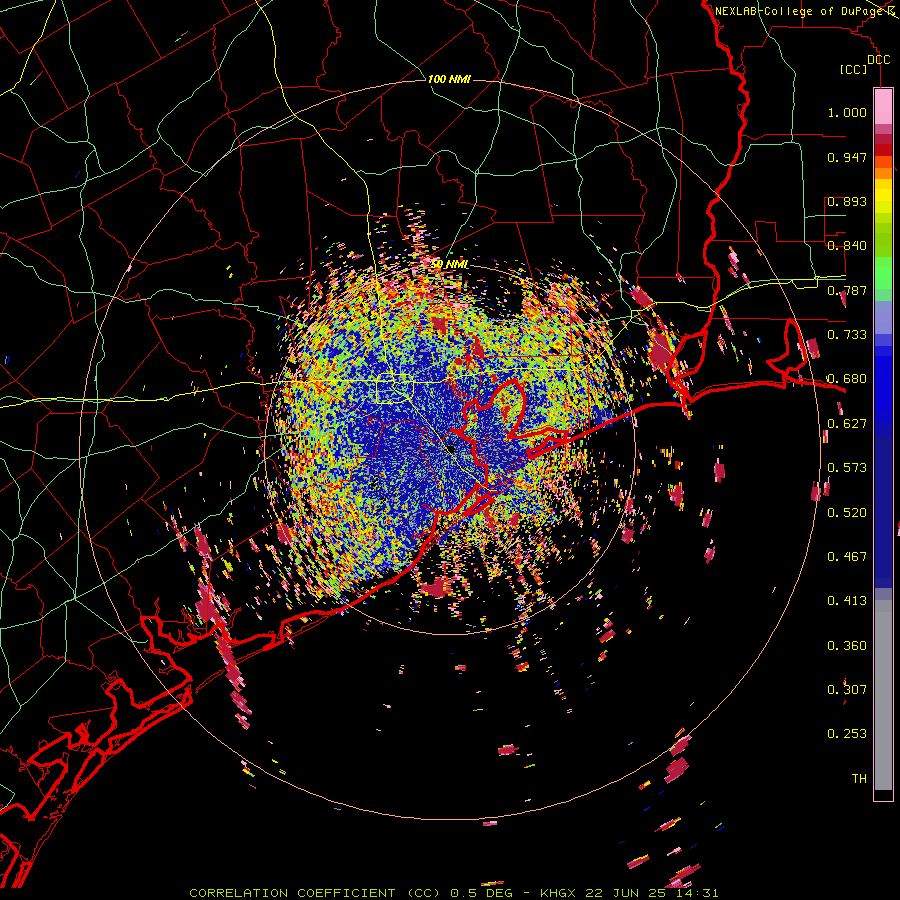Click the 0.893 scale value
The width and height of the screenshot is (900, 900).
pos(847,201)
